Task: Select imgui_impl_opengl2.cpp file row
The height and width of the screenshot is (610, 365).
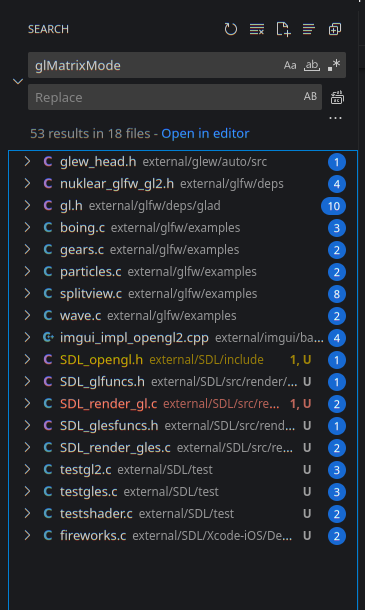Action: (x=182, y=338)
